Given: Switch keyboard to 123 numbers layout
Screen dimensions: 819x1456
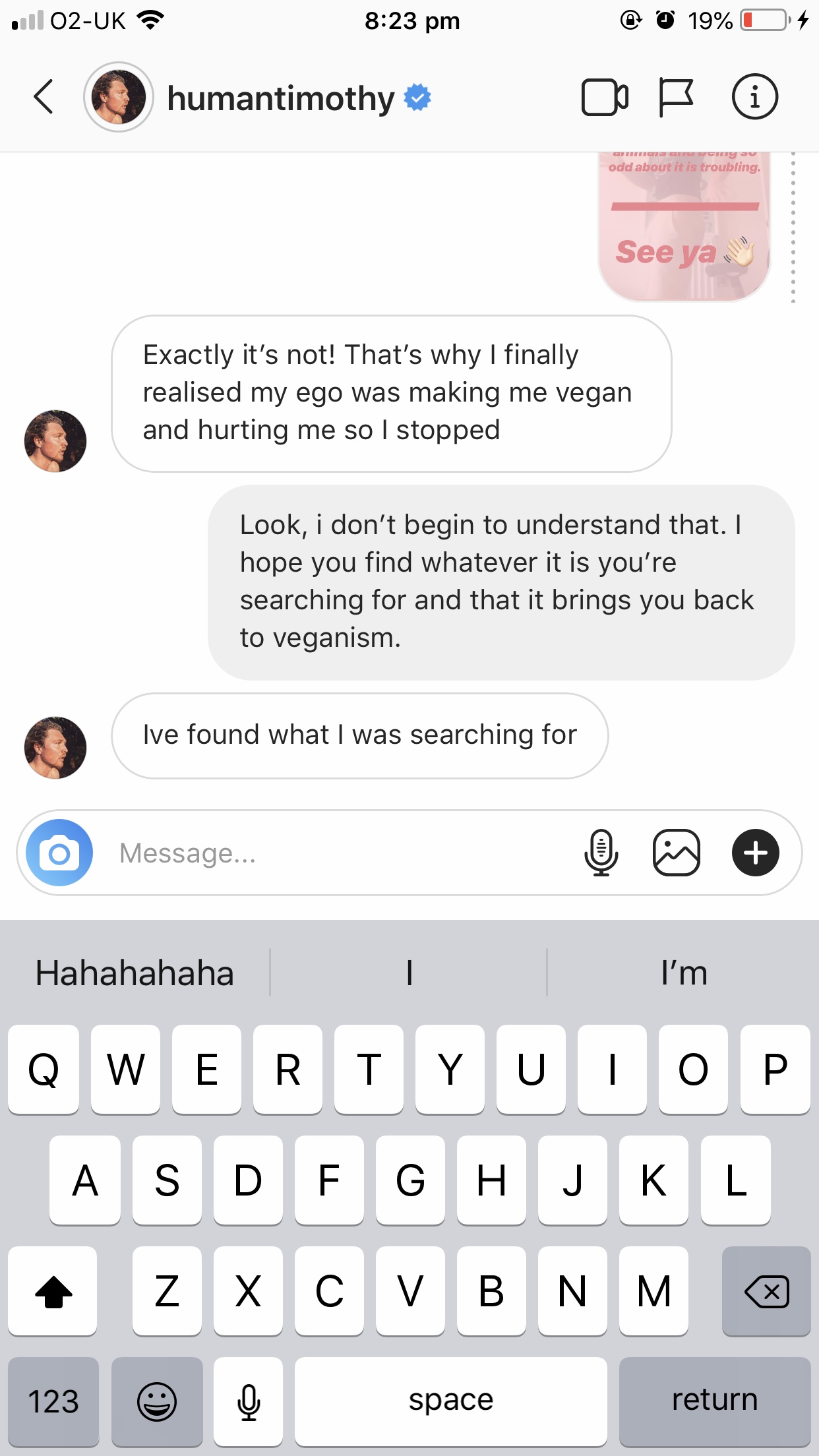Looking at the screenshot, I should tap(53, 1401).
